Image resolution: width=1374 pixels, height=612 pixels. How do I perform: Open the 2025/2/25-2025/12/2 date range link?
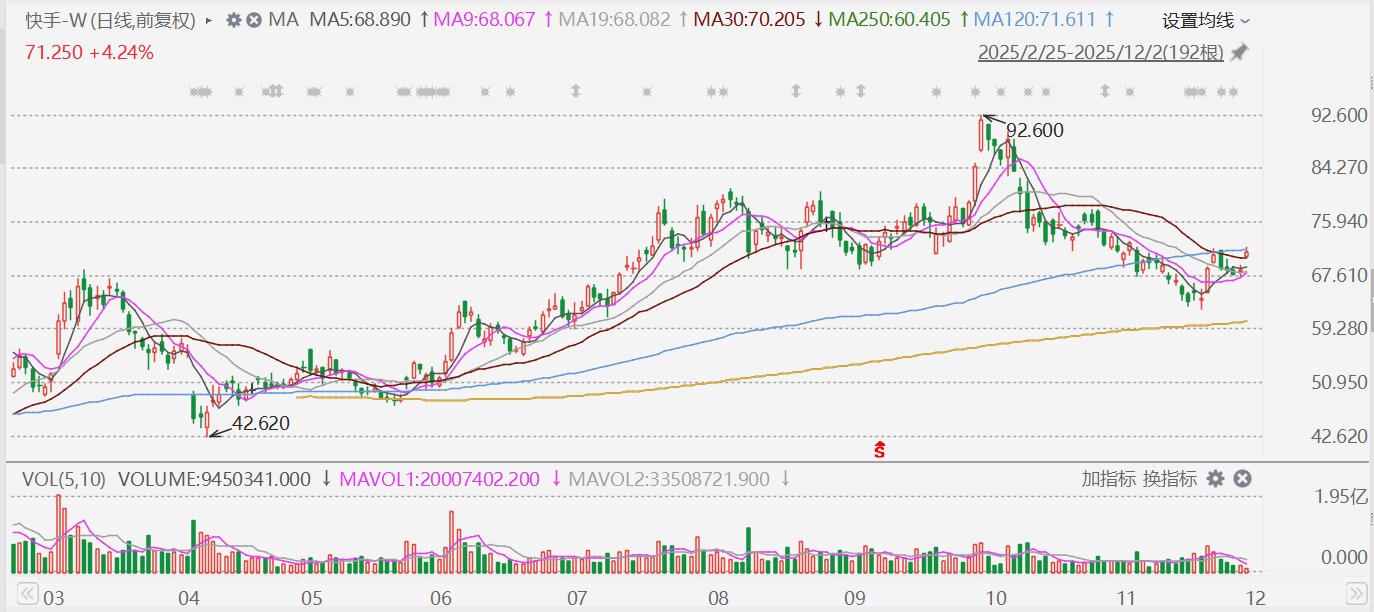(x=1100, y=53)
